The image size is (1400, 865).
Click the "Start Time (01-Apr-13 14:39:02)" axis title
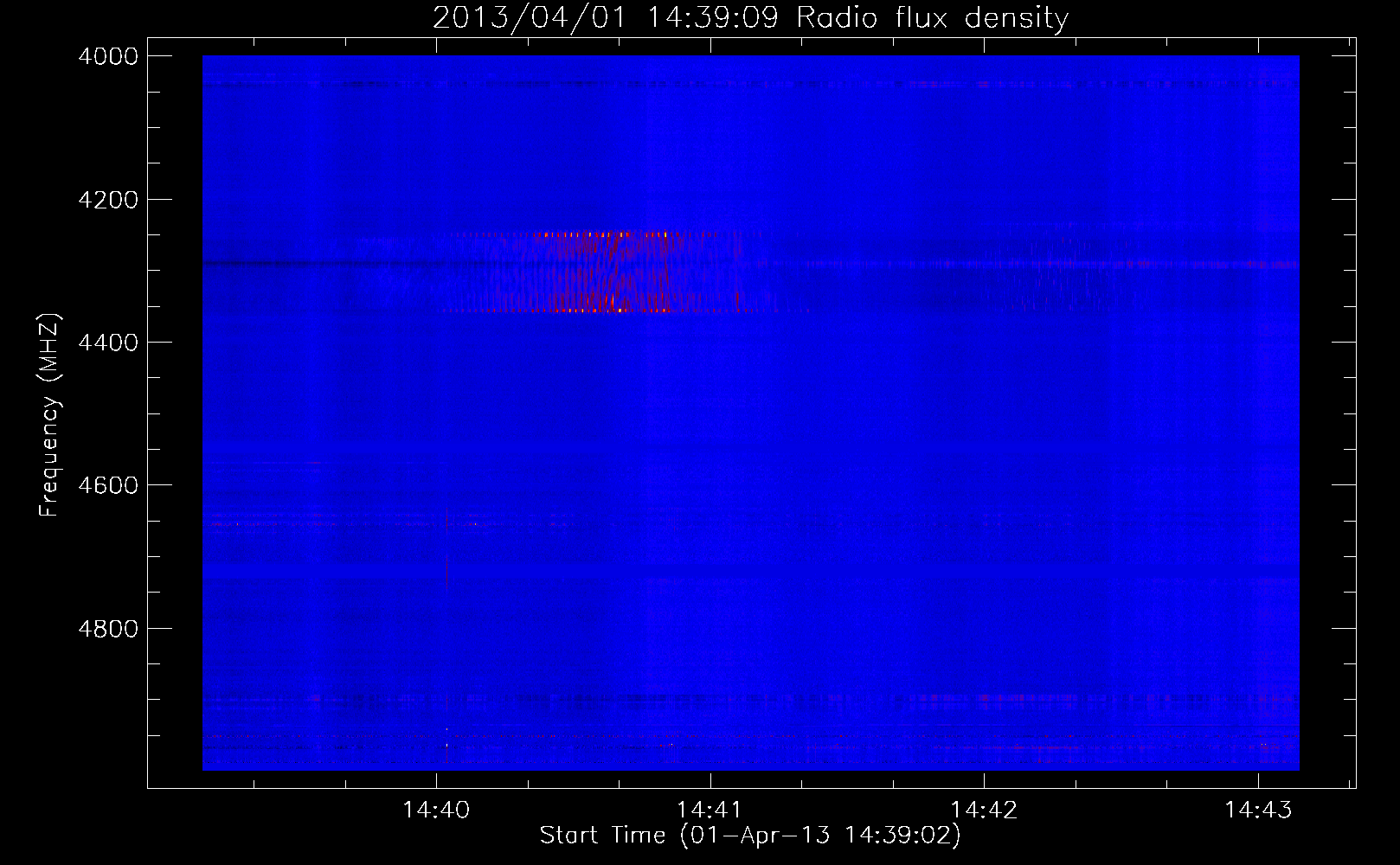pyautogui.click(x=750, y=836)
